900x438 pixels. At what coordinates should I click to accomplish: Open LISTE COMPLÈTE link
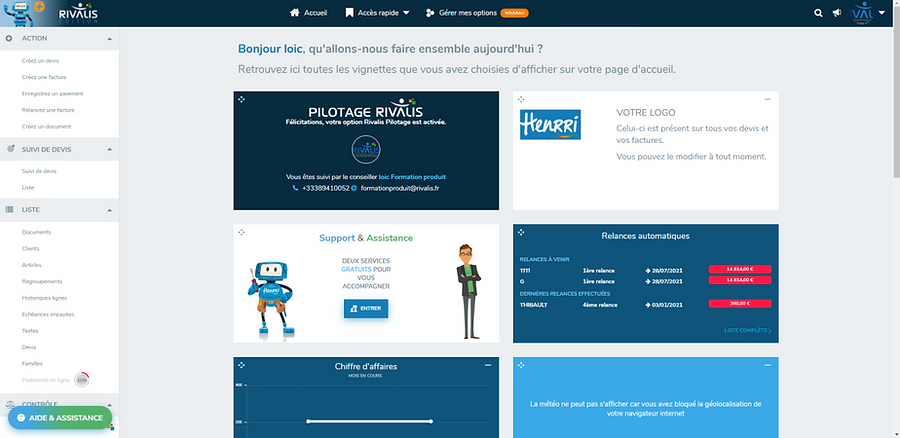747,331
